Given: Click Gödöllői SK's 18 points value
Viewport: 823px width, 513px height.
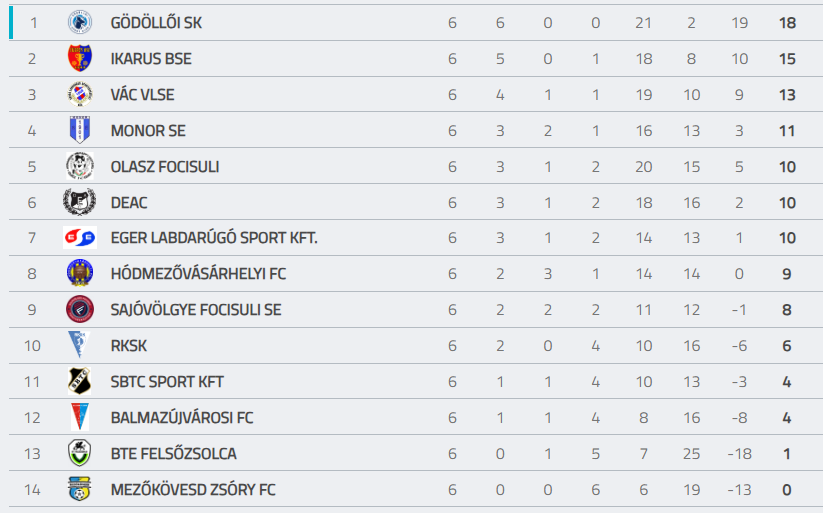Looking at the screenshot, I should [x=787, y=23].
